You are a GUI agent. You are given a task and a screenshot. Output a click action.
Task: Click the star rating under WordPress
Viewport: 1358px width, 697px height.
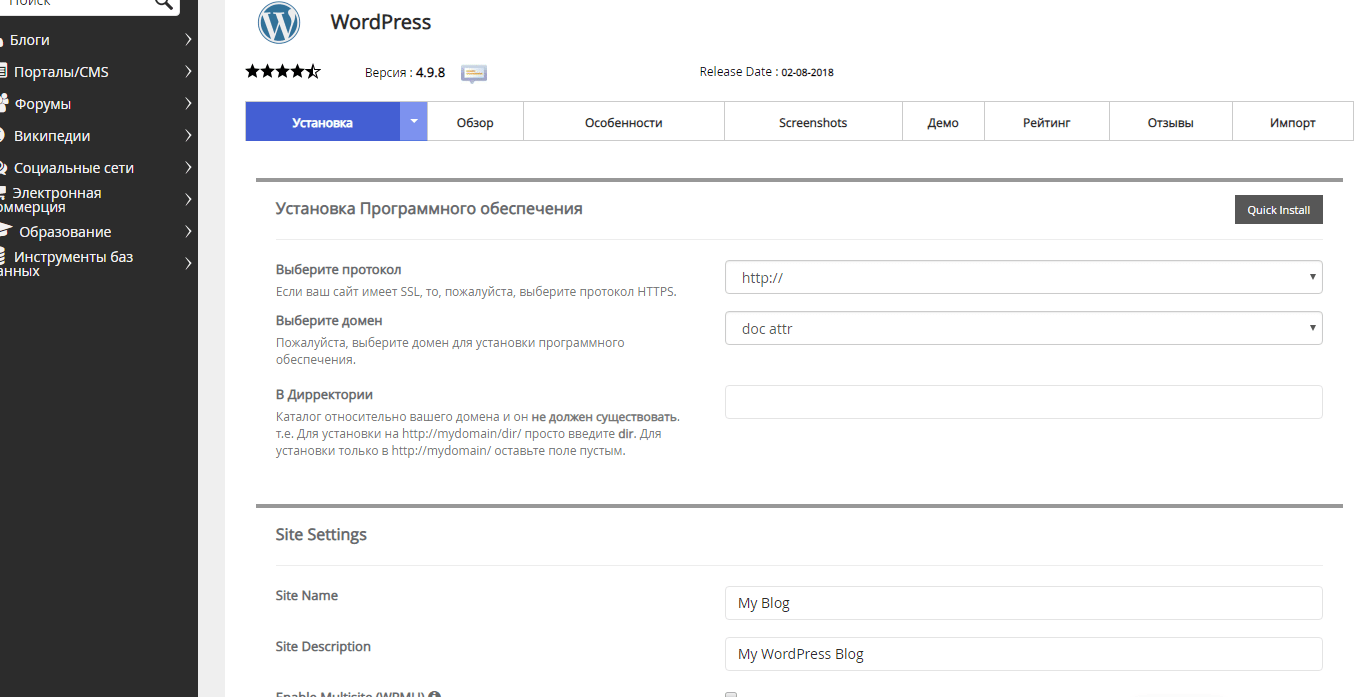[x=283, y=72]
